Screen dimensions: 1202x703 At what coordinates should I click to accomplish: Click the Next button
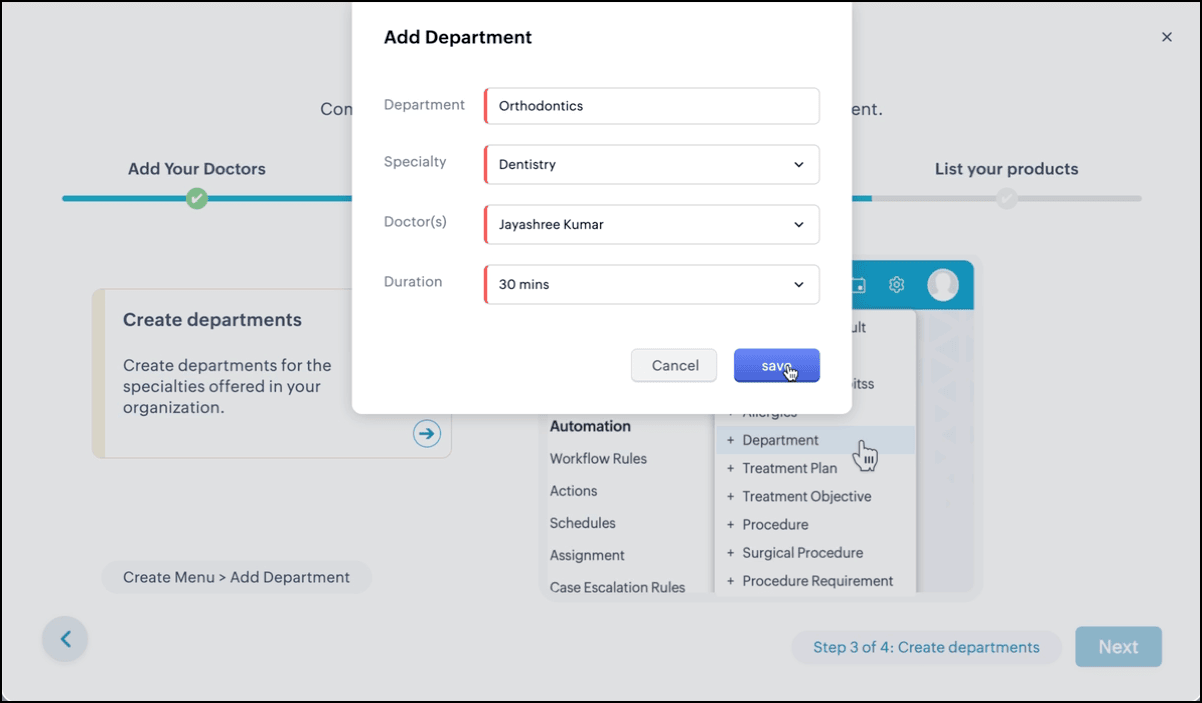coord(1118,647)
